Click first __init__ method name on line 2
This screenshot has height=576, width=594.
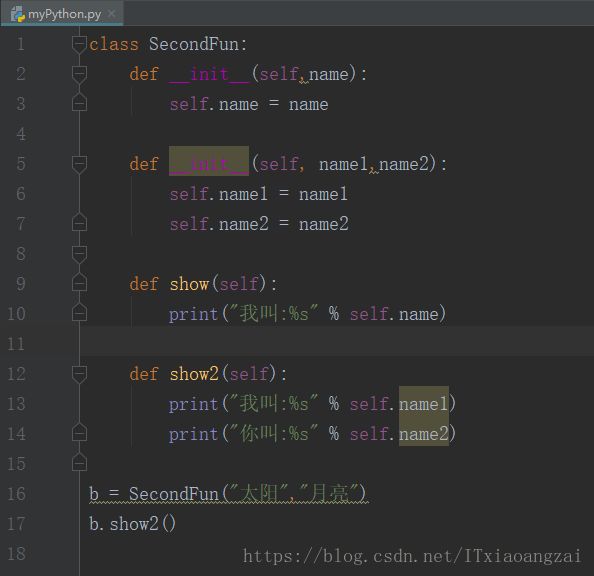209,74
